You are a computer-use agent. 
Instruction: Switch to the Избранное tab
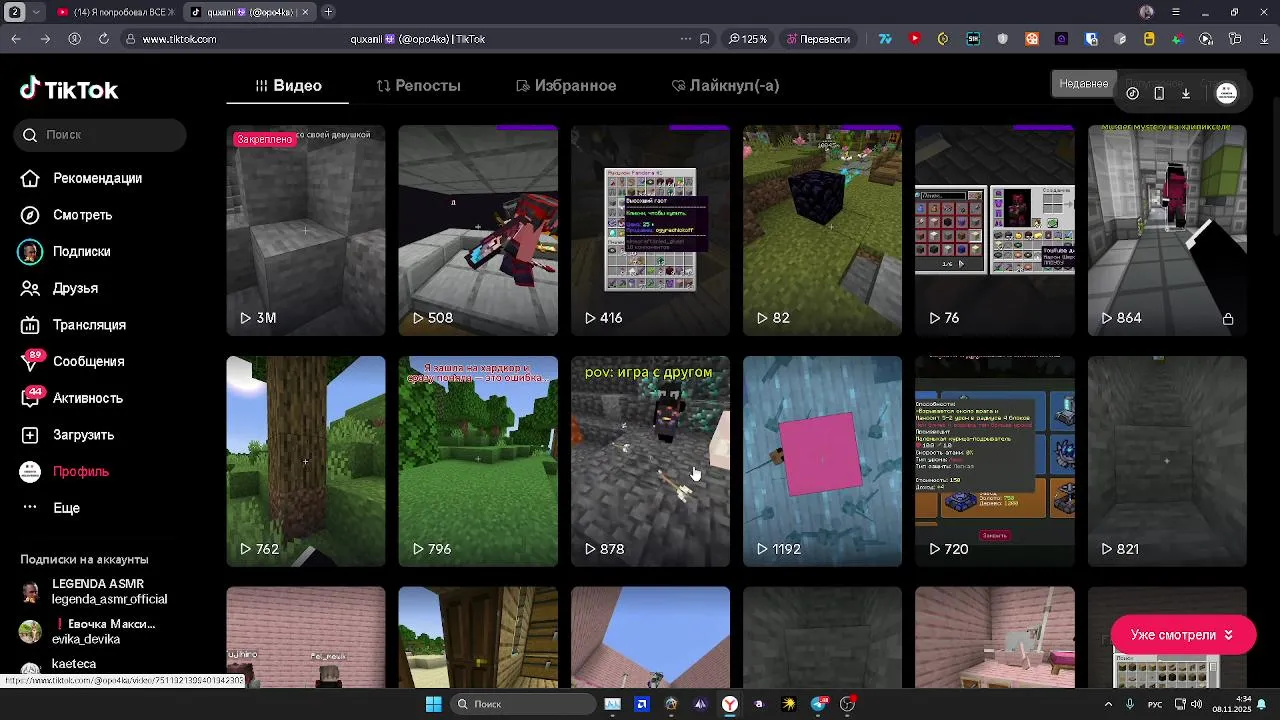click(x=566, y=86)
